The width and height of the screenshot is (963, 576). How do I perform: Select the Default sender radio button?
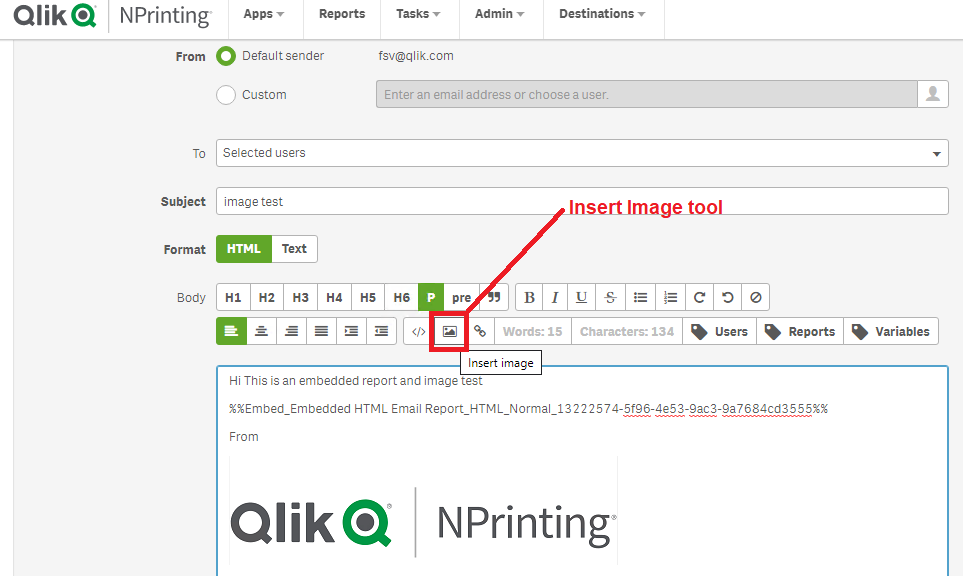(226, 56)
